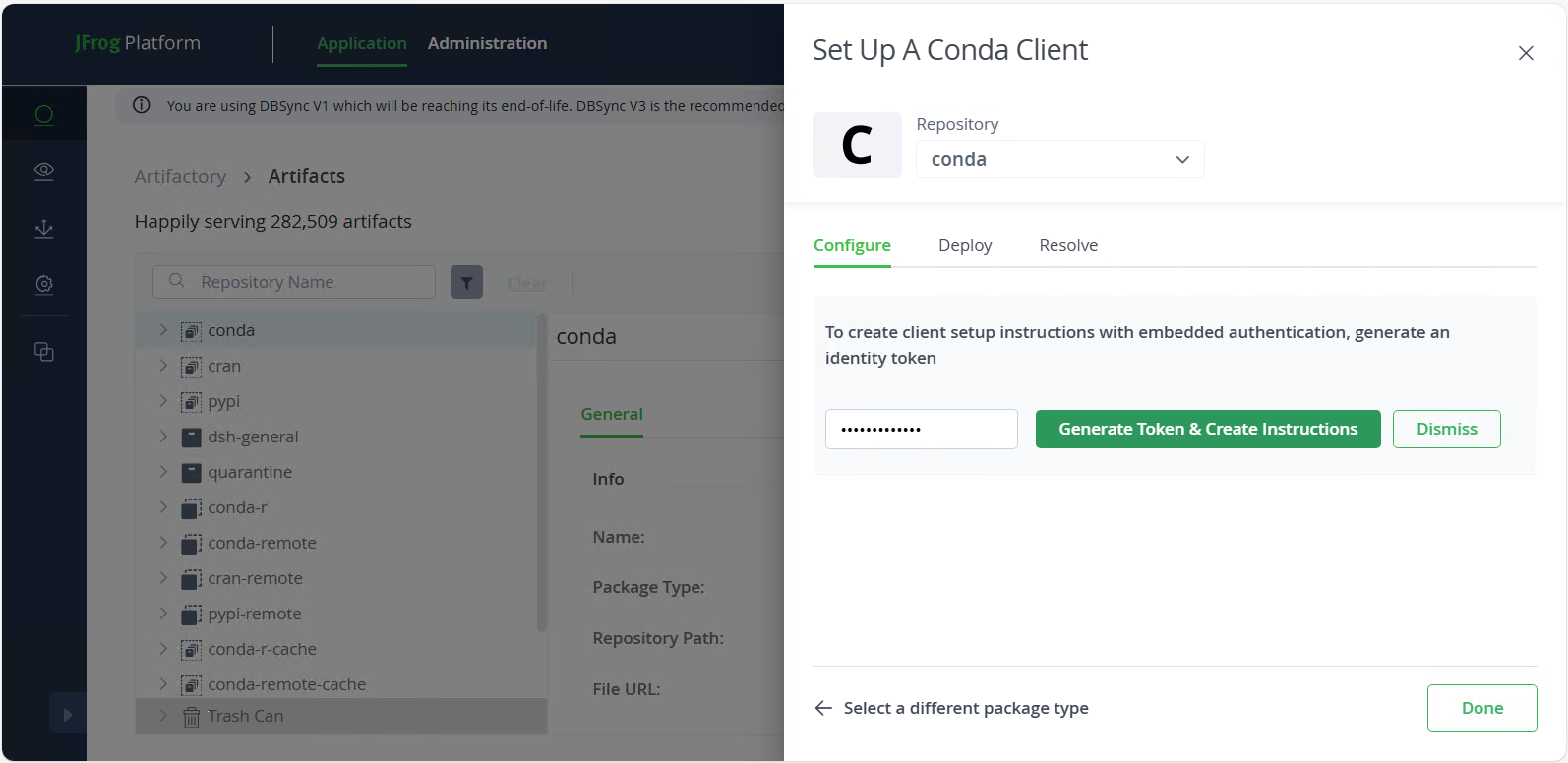This screenshot has width=1568, height=763.
Task: Click Generate Token & Create Instructions
Action: 1208,429
